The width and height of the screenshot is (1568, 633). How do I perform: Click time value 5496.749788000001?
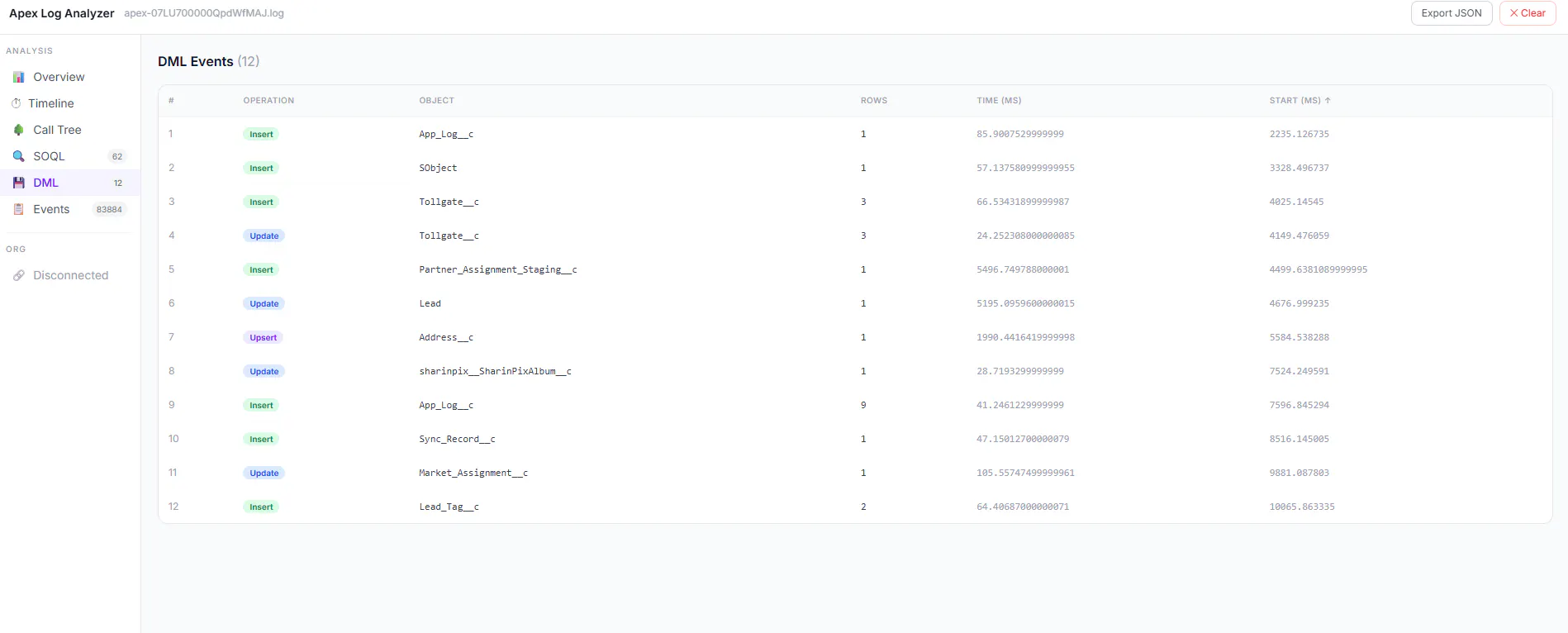click(1023, 269)
